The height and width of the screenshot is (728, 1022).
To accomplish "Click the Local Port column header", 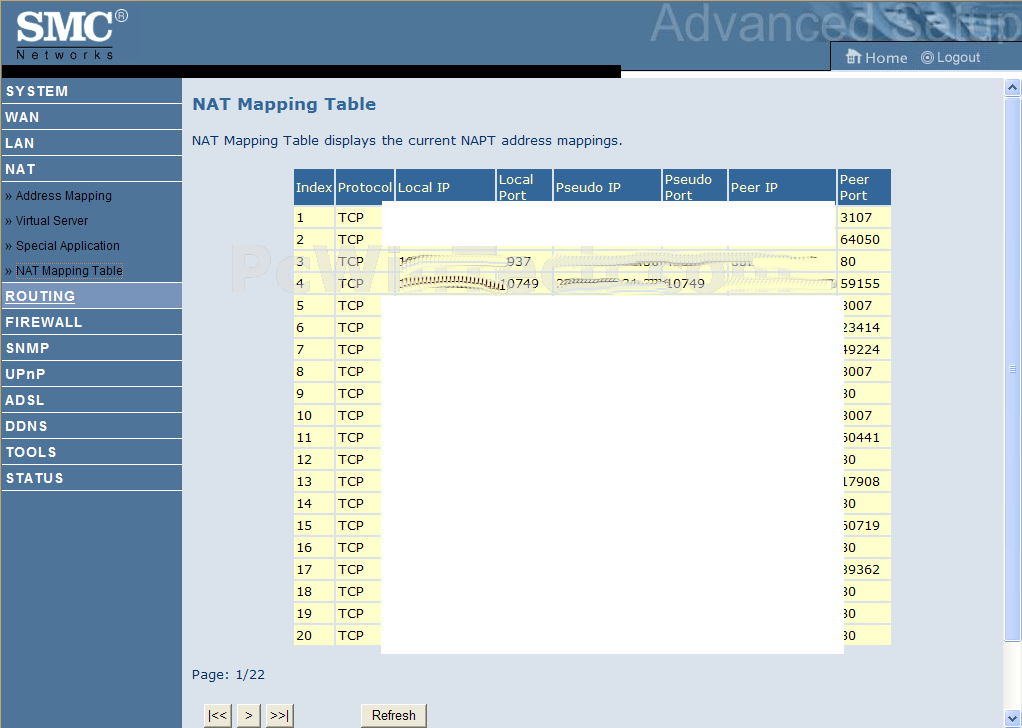I will 525,187.
